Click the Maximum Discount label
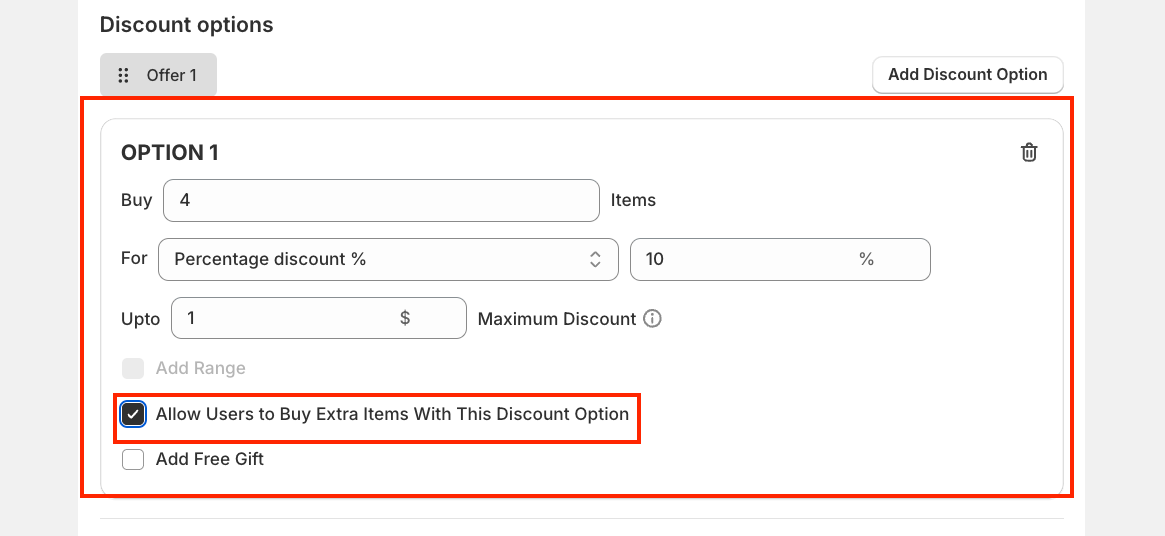This screenshot has height=536, width=1165. click(x=557, y=319)
